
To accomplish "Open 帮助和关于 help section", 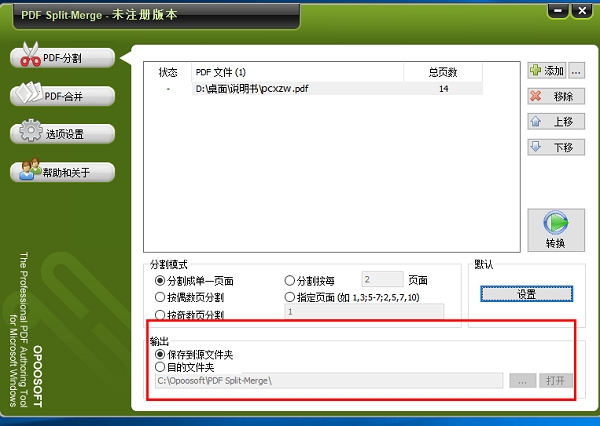I will (62, 172).
